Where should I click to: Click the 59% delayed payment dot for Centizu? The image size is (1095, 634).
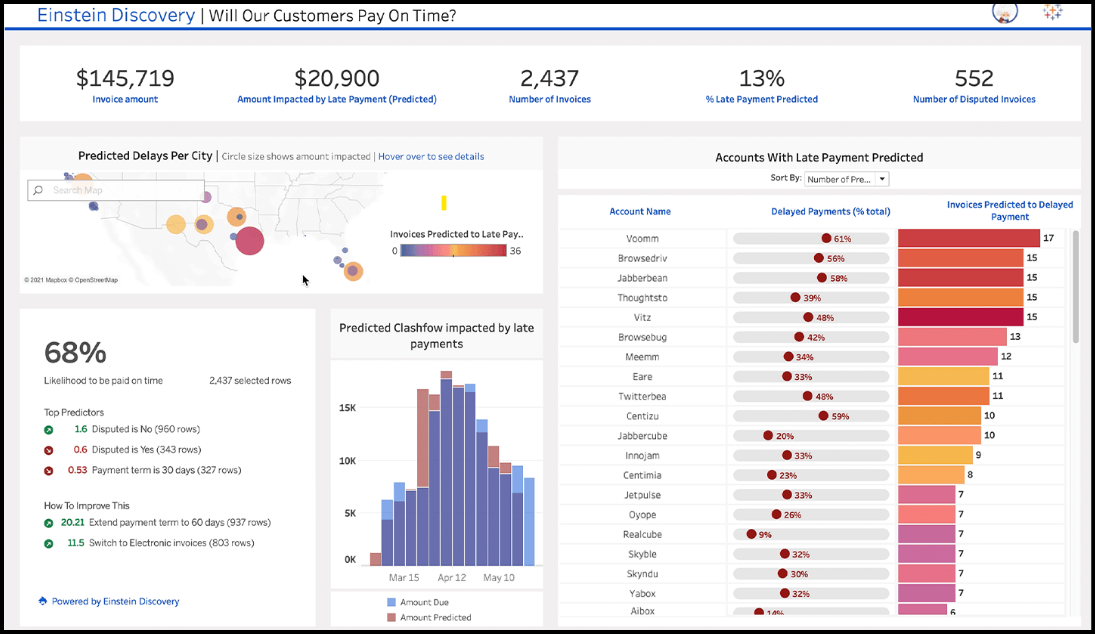pos(823,415)
